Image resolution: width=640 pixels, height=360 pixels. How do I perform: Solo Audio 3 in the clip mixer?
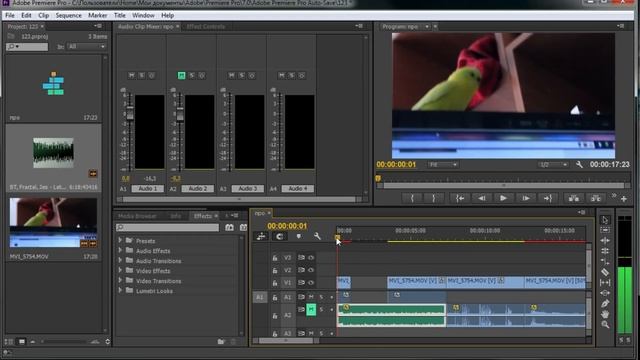coord(242,76)
